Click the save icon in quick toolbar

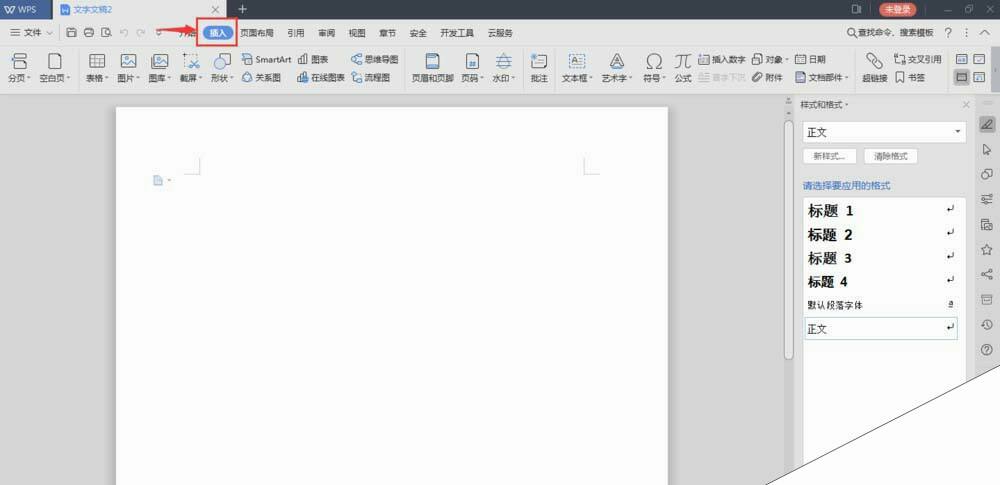(71, 33)
